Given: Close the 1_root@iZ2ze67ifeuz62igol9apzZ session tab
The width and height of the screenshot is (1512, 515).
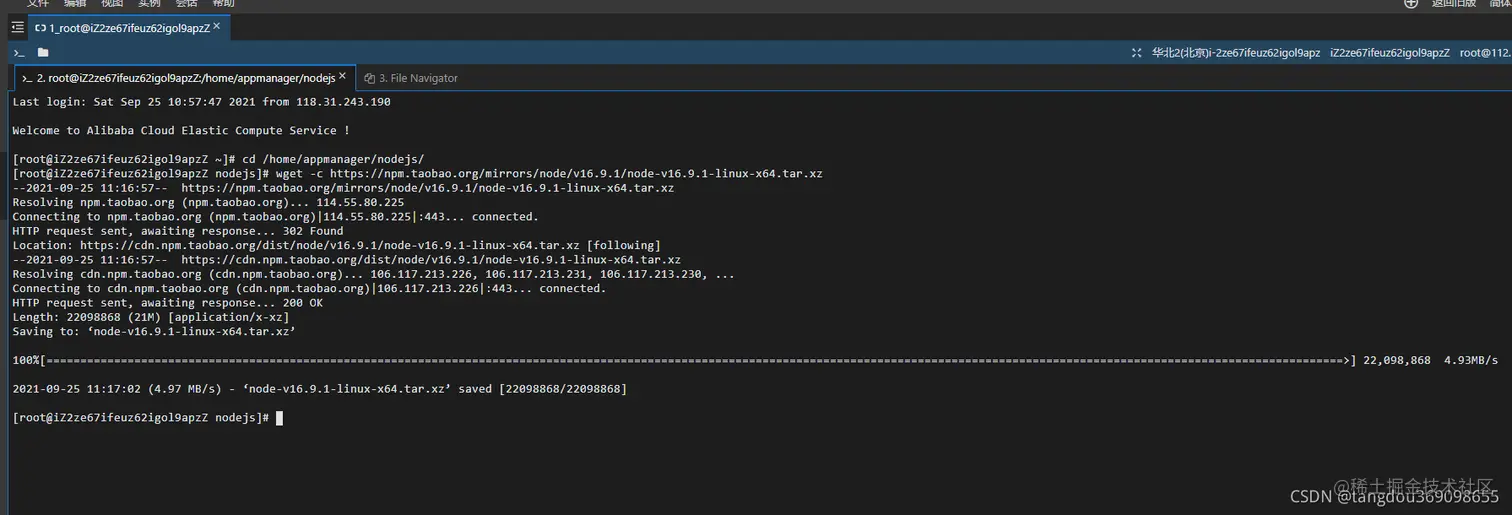Looking at the screenshot, I should 217,26.
